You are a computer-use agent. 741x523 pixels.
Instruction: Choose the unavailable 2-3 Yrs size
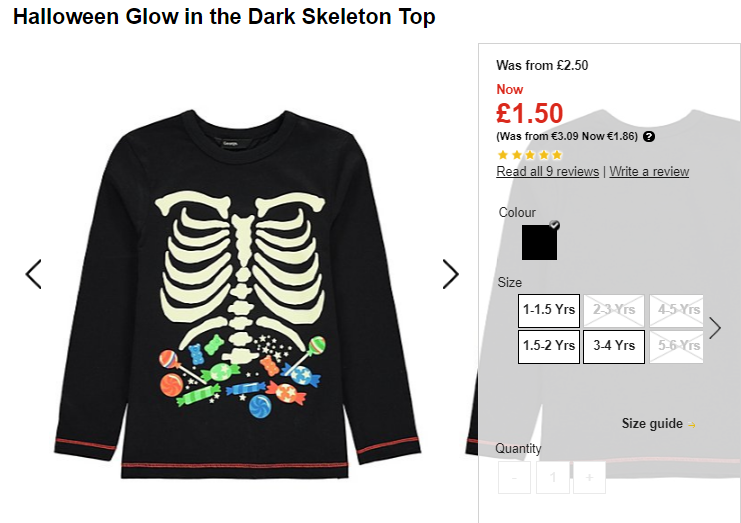[614, 310]
